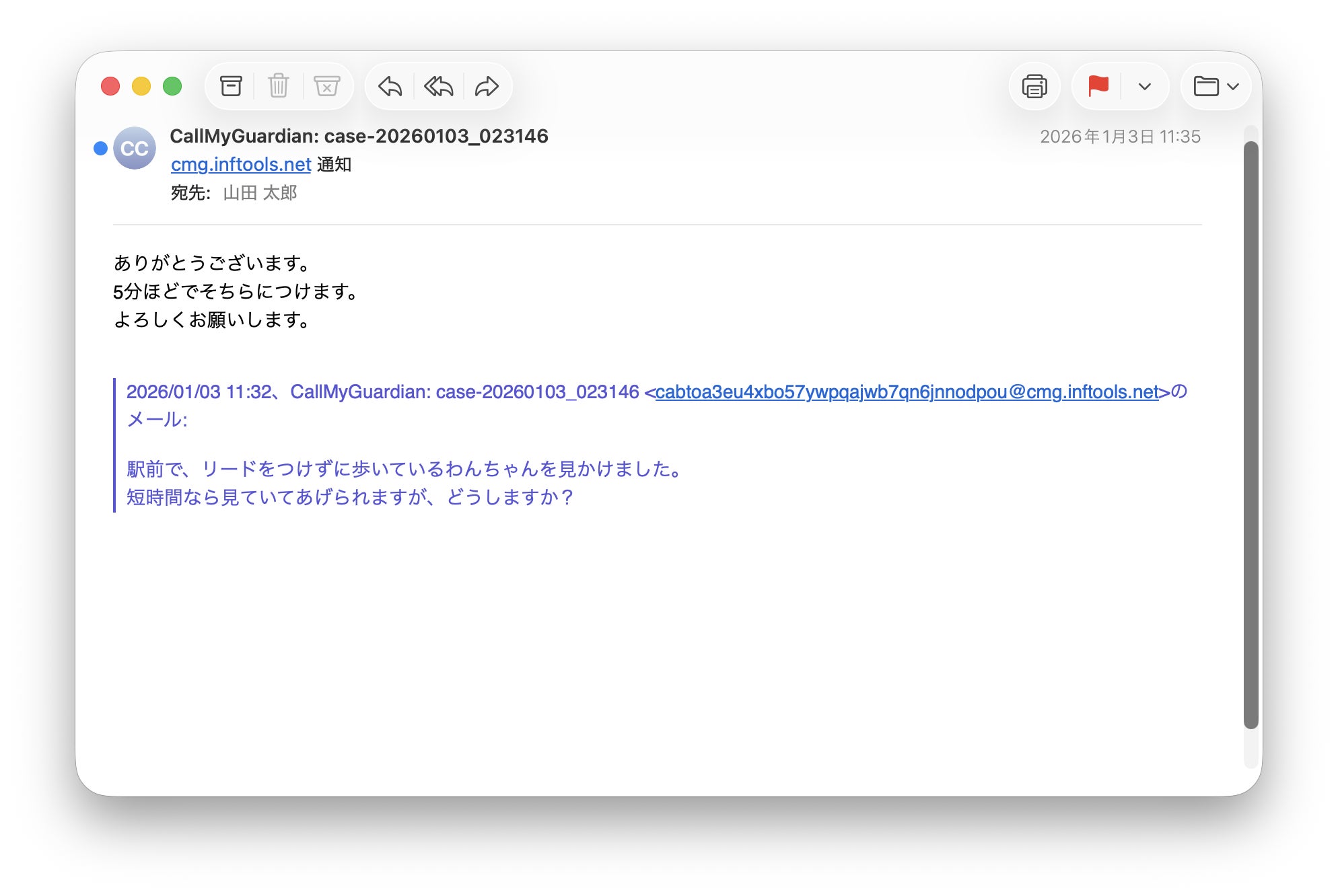This screenshot has width=1338, height=896.
Task: Click the yellow minimize window button
Action: pos(141,86)
